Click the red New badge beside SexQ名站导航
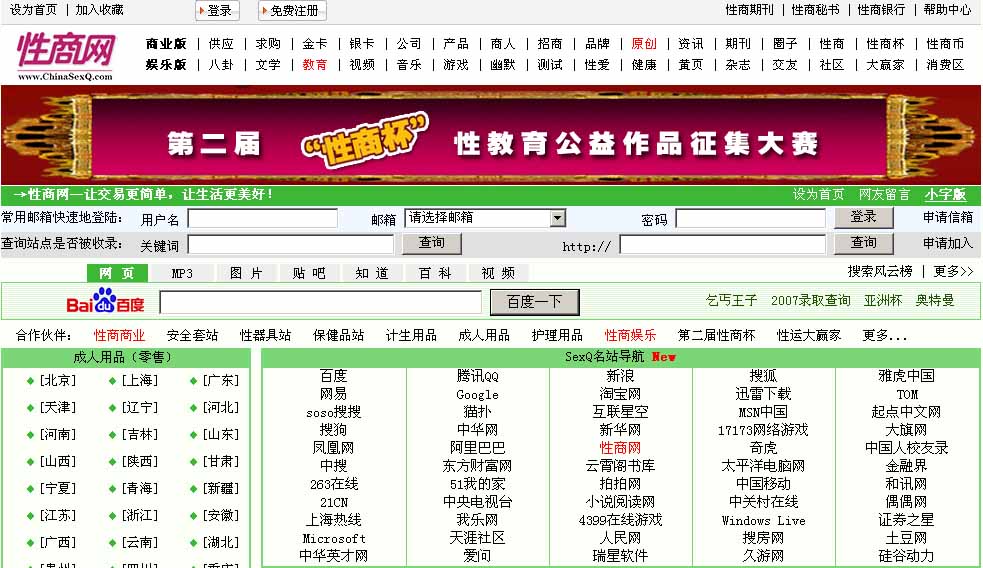This screenshot has width=983, height=568. (663, 357)
